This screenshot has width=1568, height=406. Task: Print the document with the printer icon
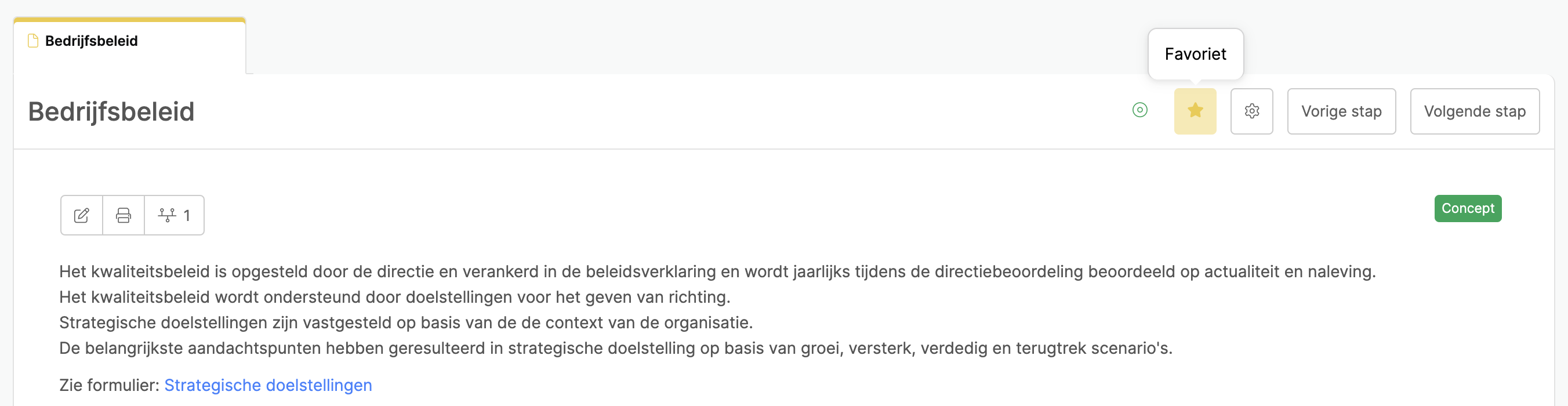(124, 216)
